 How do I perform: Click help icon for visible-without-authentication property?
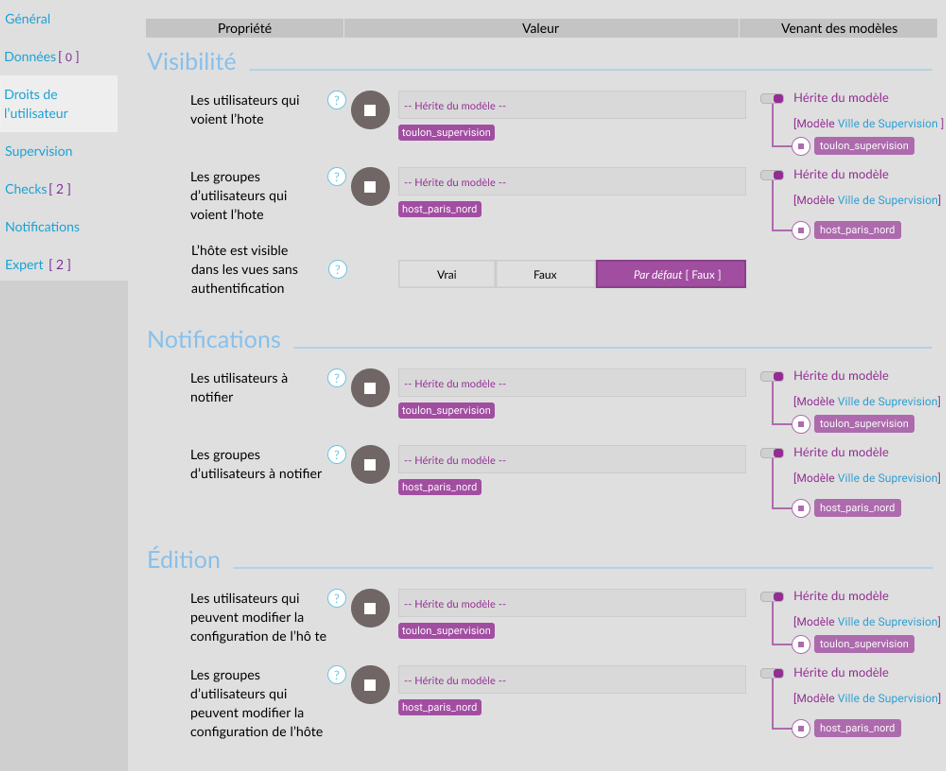coord(338,269)
